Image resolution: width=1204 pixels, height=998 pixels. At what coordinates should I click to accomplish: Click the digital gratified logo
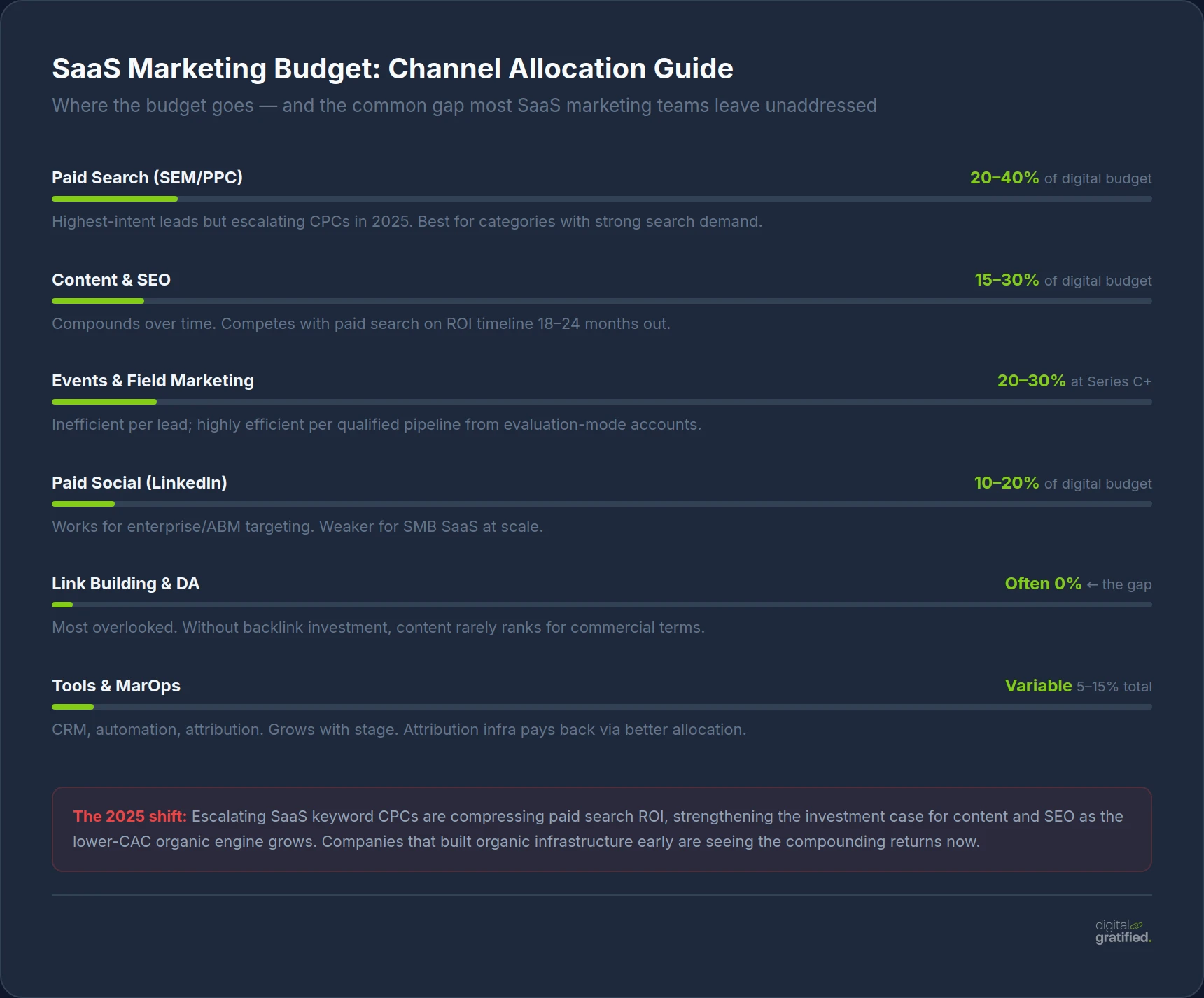pyautogui.click(x=1123, y=932)
